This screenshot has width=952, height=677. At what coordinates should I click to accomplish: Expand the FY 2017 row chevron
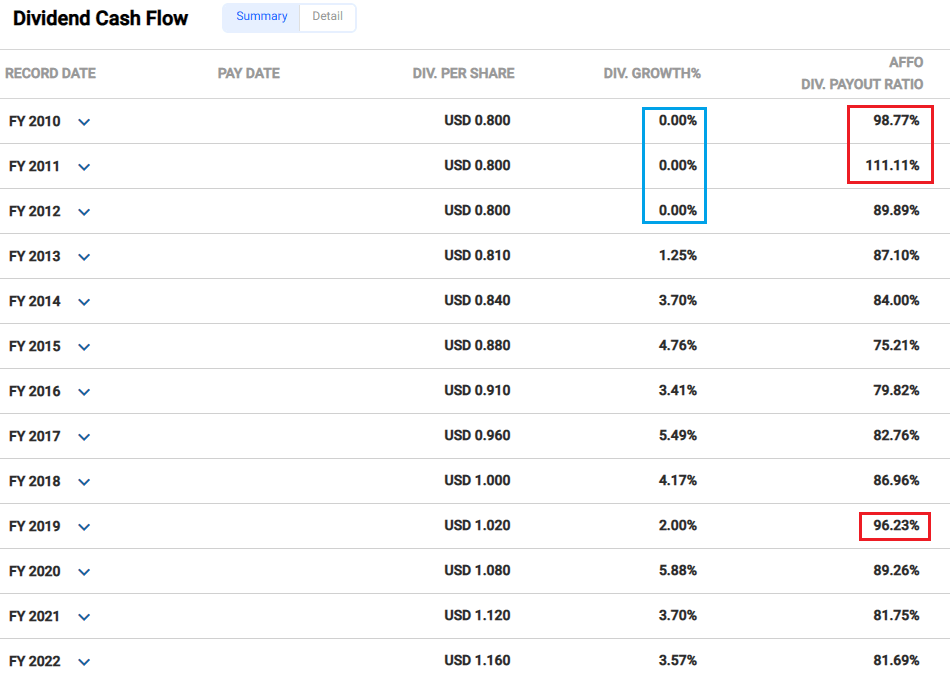84,437
